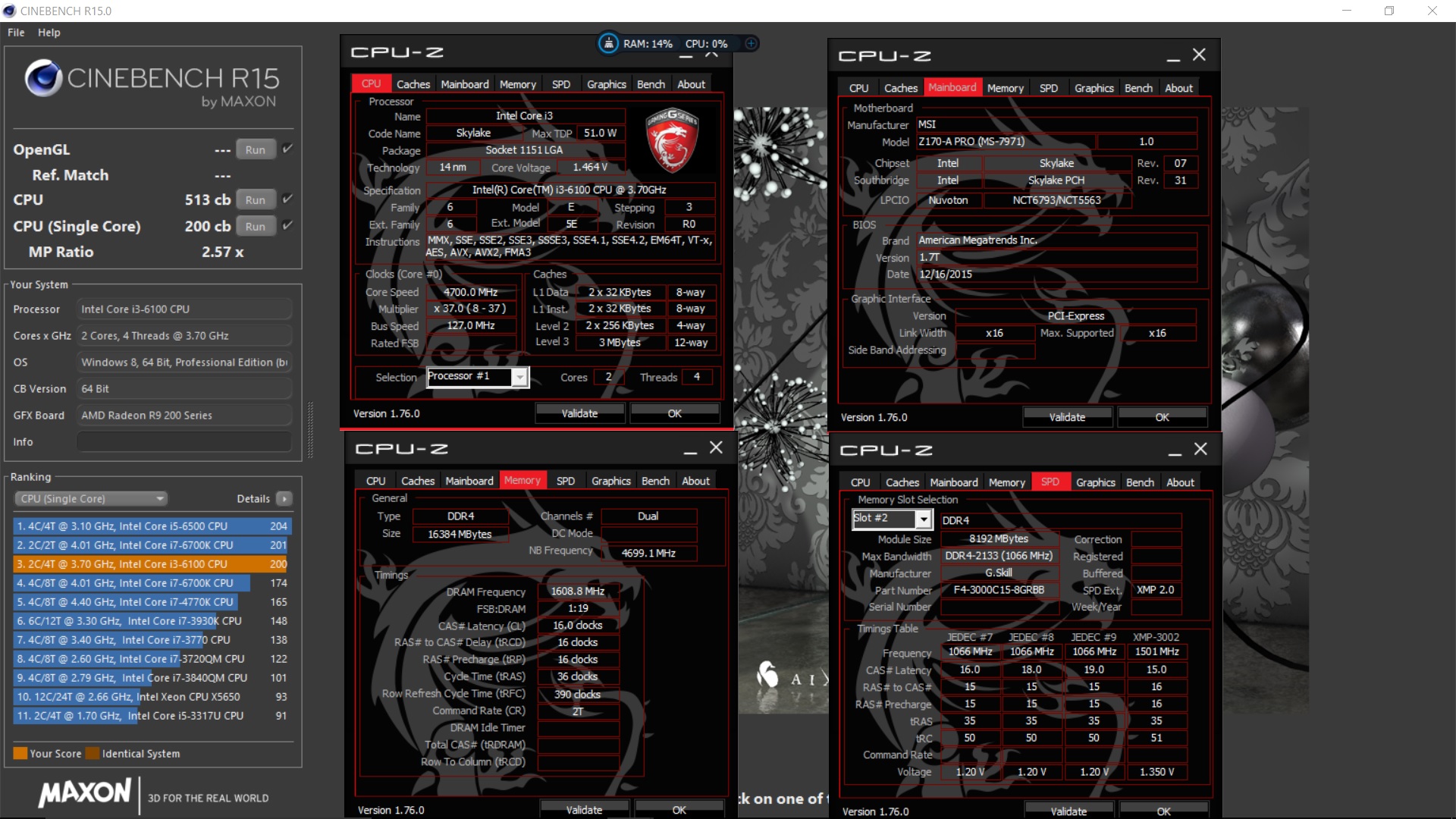Viewport: 1456px width, 819px height.
Task: Click the GFX Board field AMD Radeon R9
Action: pyautogui.click(x=184, y=416)
